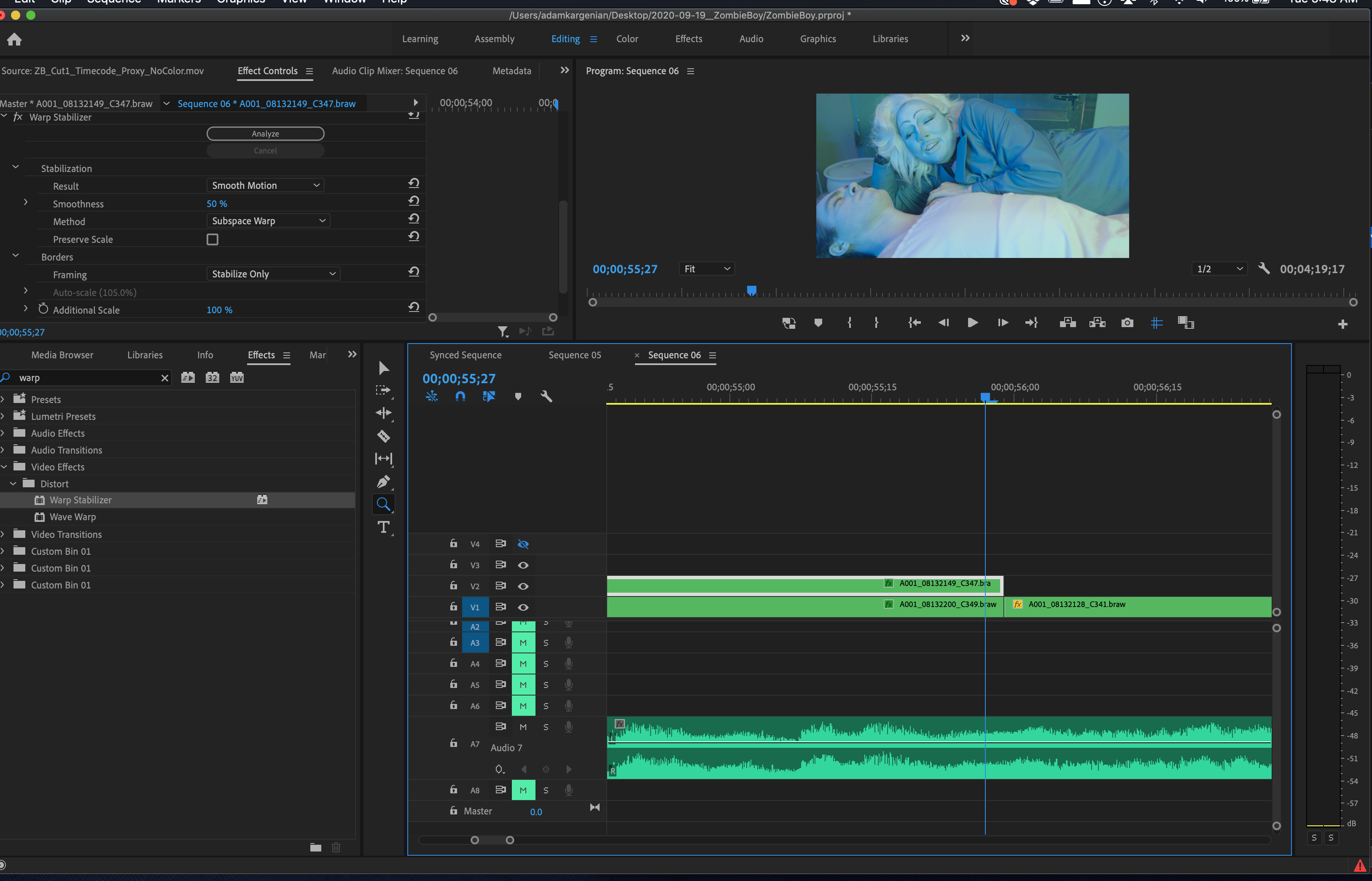Screen dimensions: 1372x881
Task: Collapse the Distort effects folder
Action: click(13, 483)
